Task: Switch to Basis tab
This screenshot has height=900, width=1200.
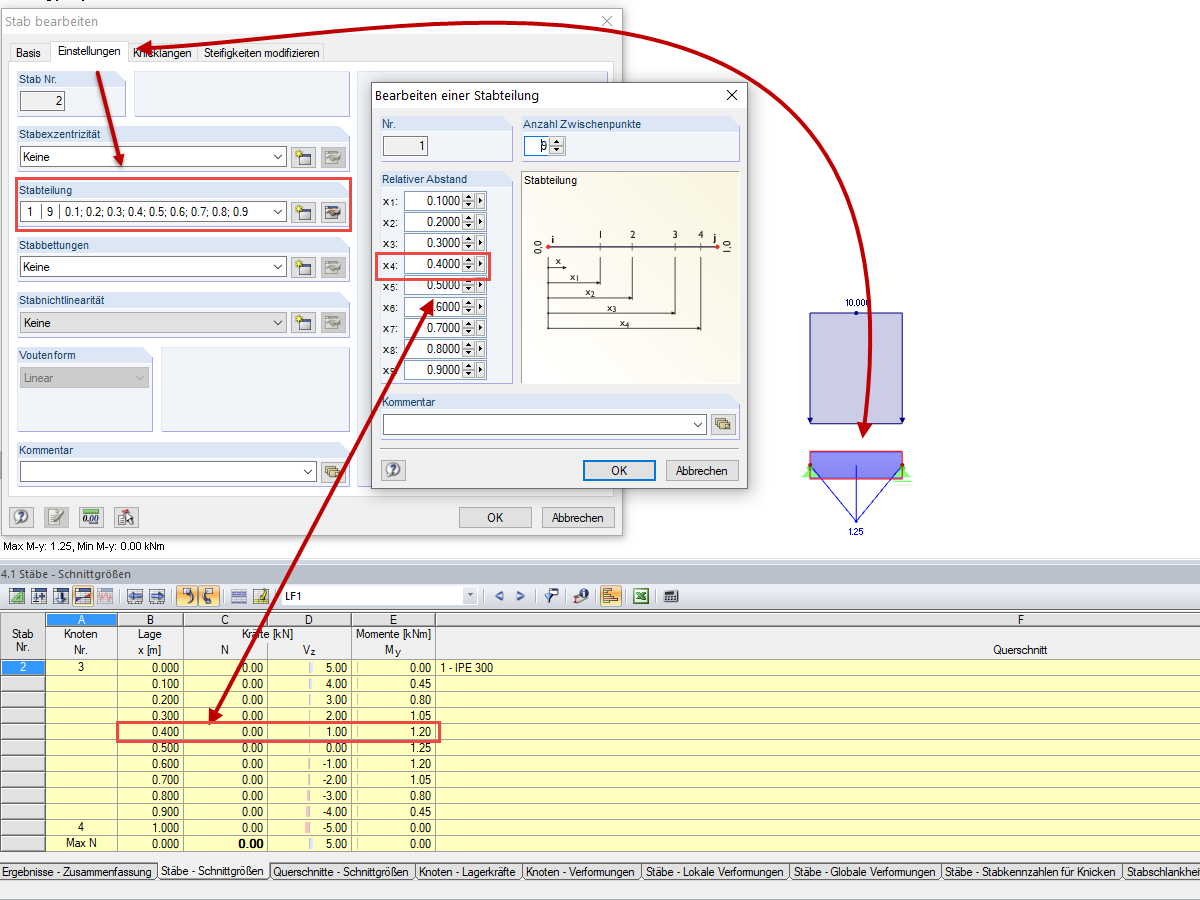Action: 29,53
